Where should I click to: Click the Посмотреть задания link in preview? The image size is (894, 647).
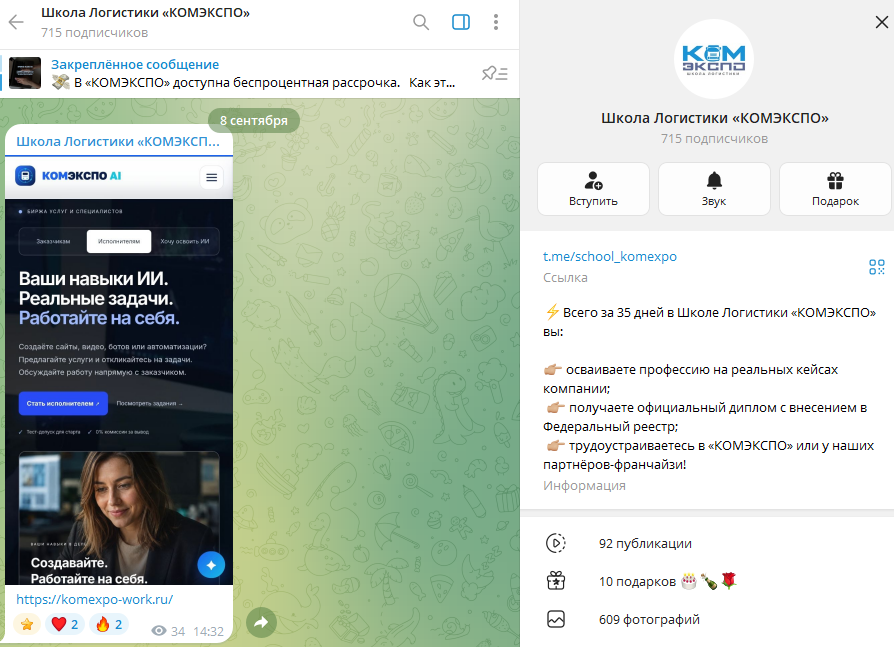(149, 403)
